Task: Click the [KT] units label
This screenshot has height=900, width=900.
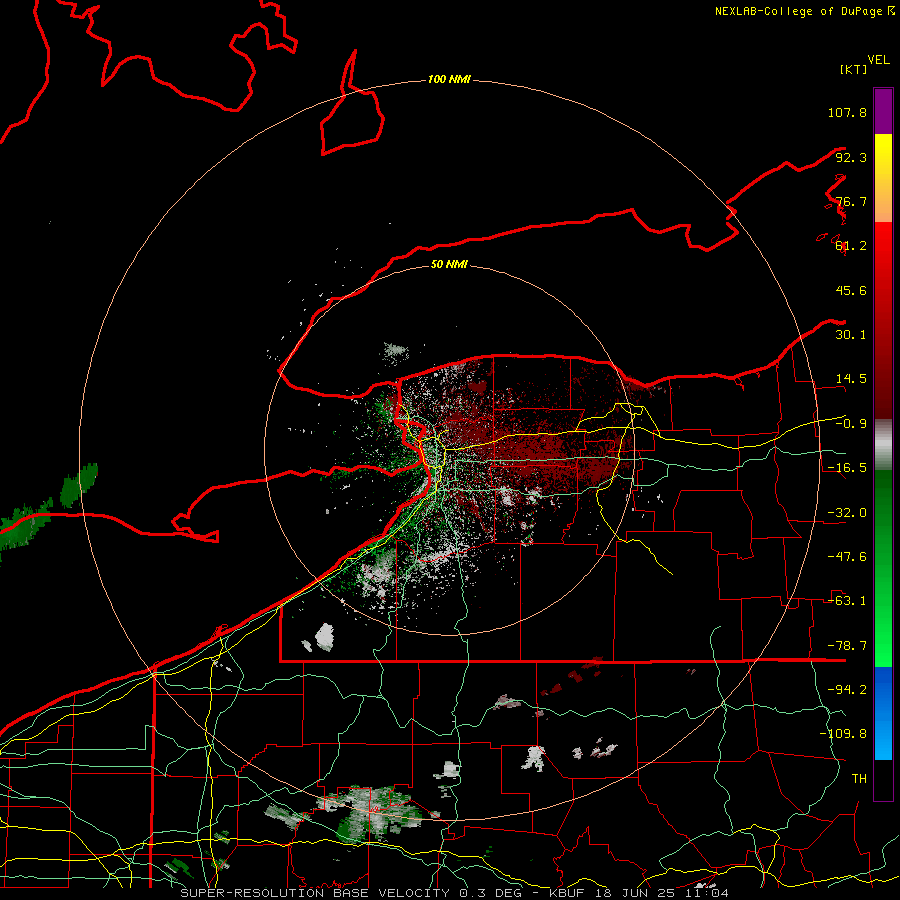Action: coord(853,69)
